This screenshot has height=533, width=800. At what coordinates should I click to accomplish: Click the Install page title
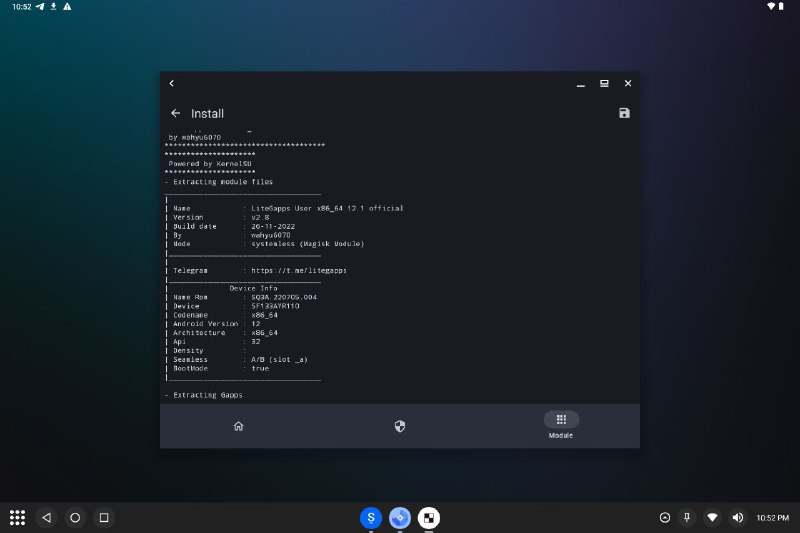[207, 113]
